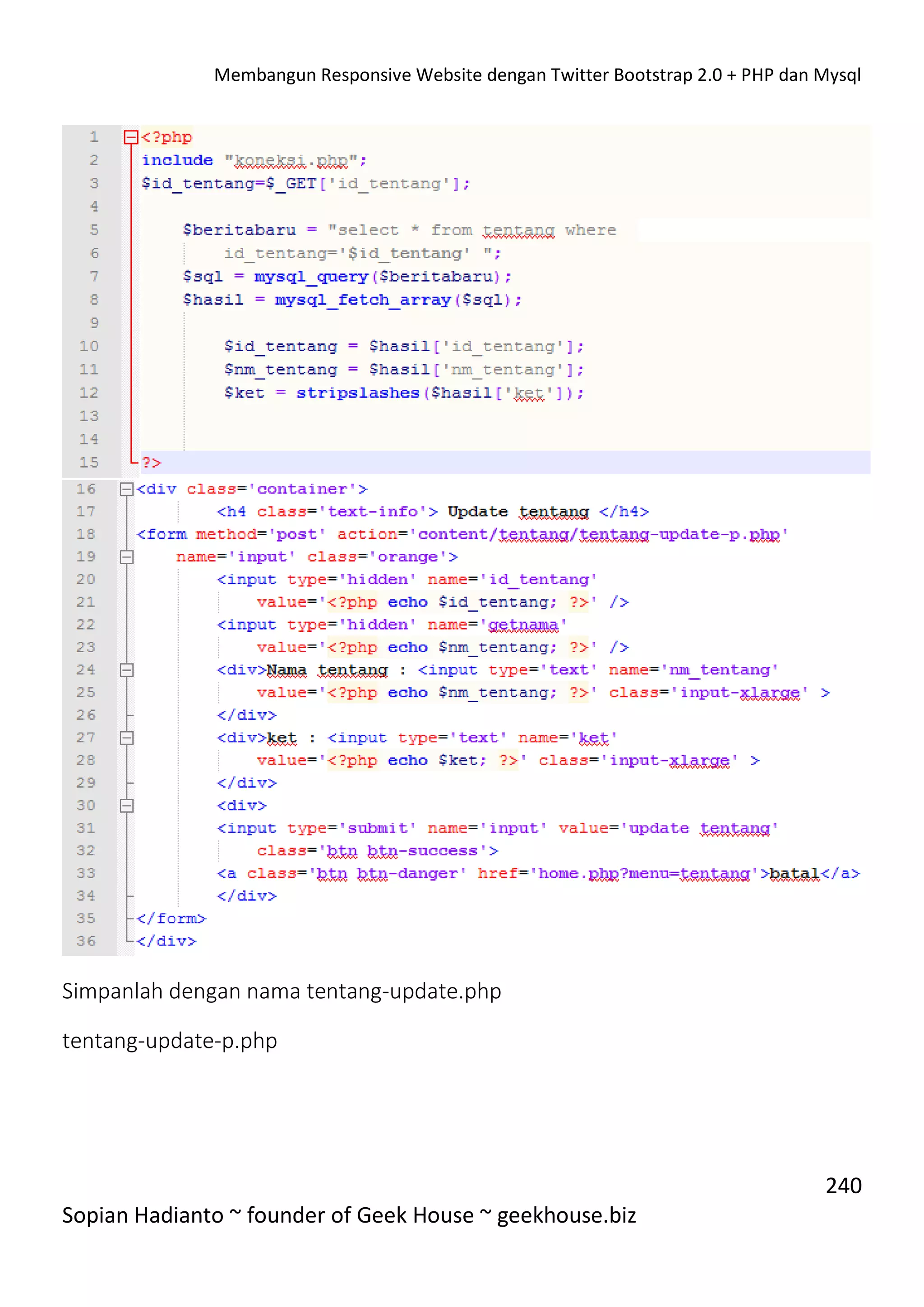Click the footer author line with geekhouse.biz
The height and width of the screenshot is (1307, 924).
[349, 1215]
